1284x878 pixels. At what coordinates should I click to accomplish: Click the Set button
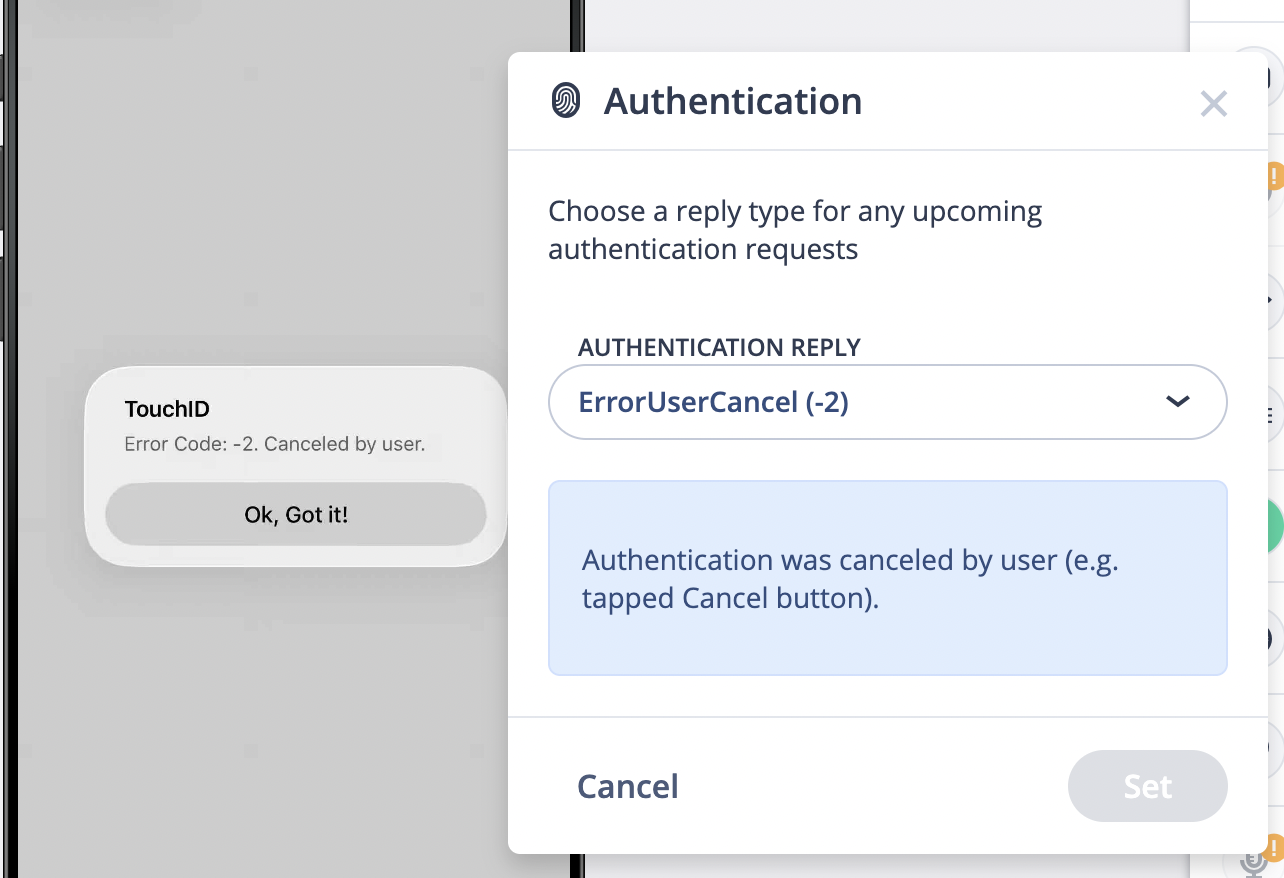pos(1147,786)
